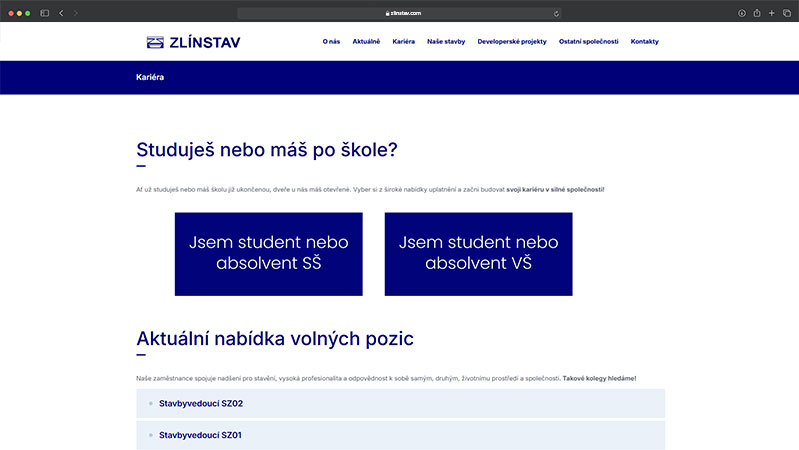The image size is (799, 450).
Task: Open a new tab with the plus icon
Action: [x=772, y=13]
